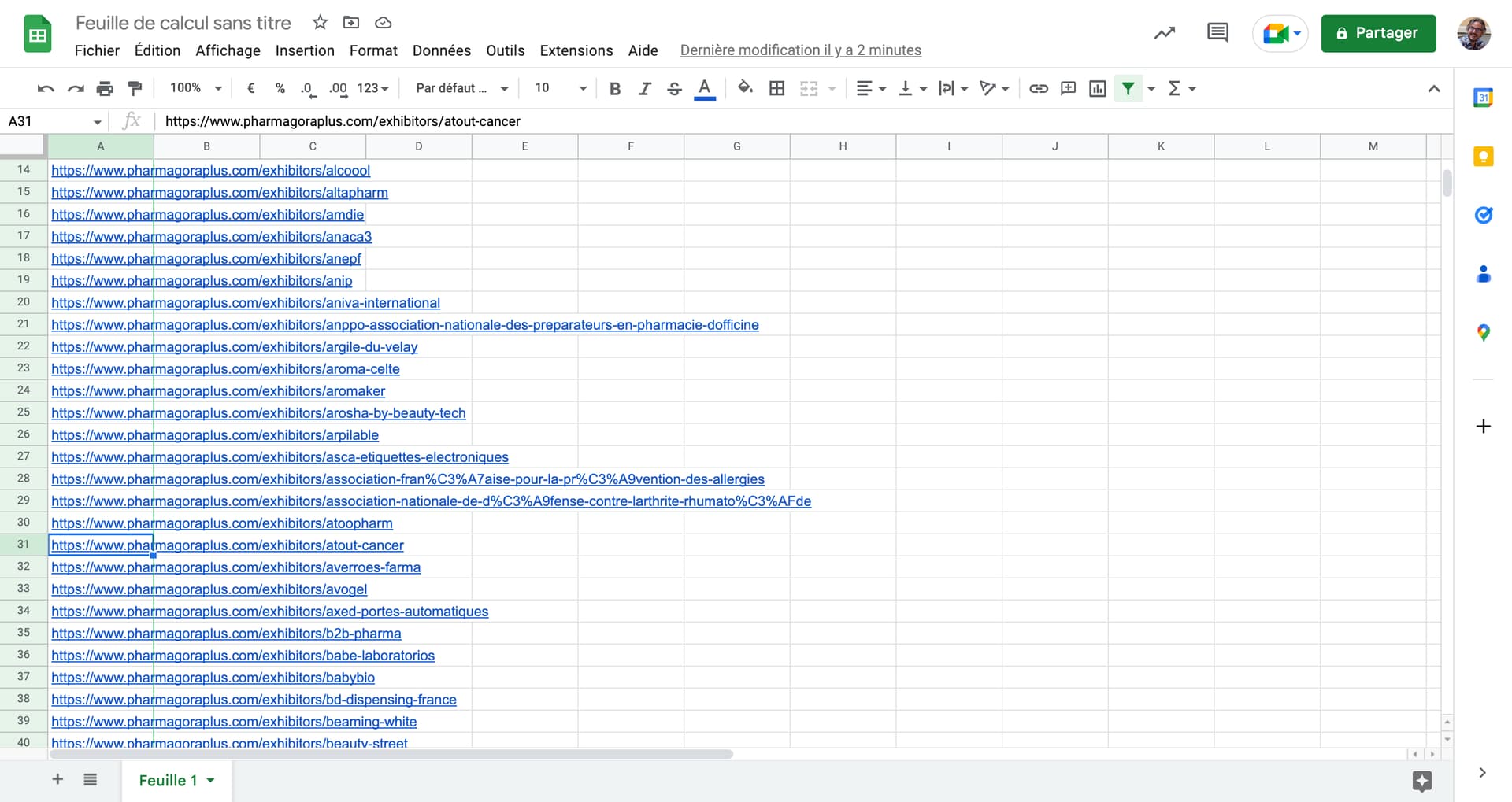The width and height of the screenshot is (1512, 802).
Task: Open the Sheets home icon
Action: (x=38, y=34)
